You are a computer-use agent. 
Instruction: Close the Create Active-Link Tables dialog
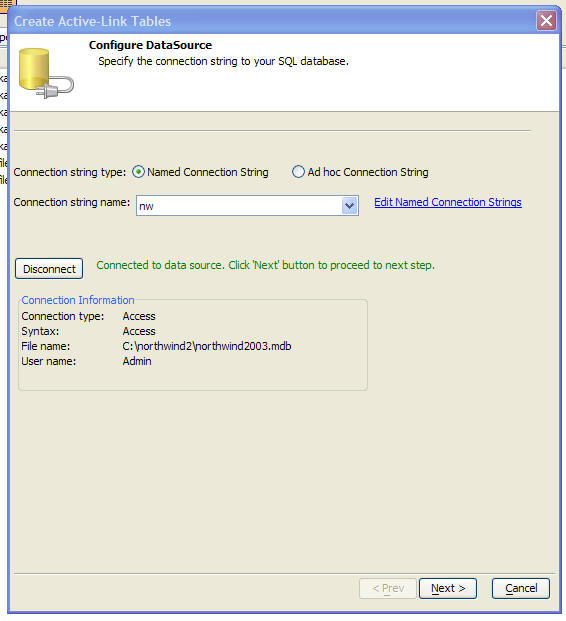point(546,21)
